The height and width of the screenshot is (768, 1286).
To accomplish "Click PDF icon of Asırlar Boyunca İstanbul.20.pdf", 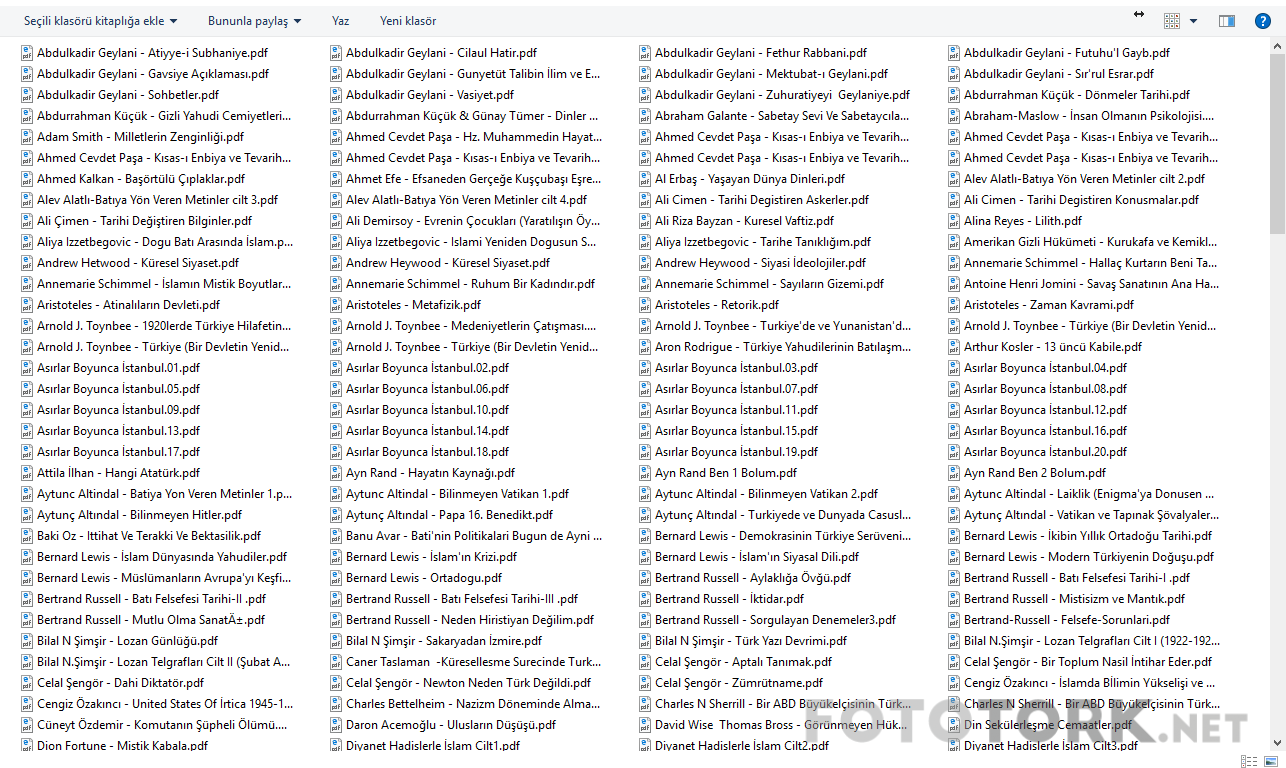I will 954,452.
